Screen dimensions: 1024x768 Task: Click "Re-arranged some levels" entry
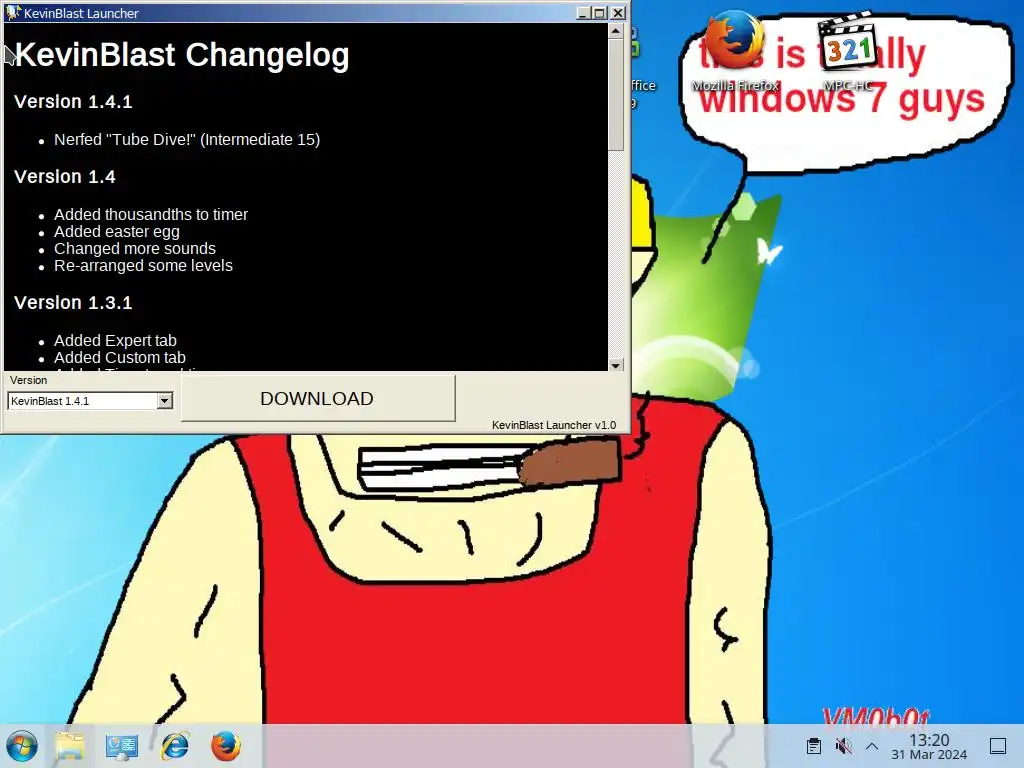[143, 266]
